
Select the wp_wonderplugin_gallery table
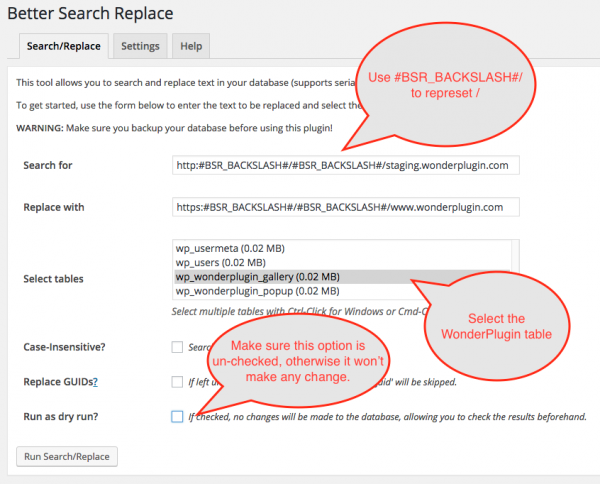tap(257, 276)
